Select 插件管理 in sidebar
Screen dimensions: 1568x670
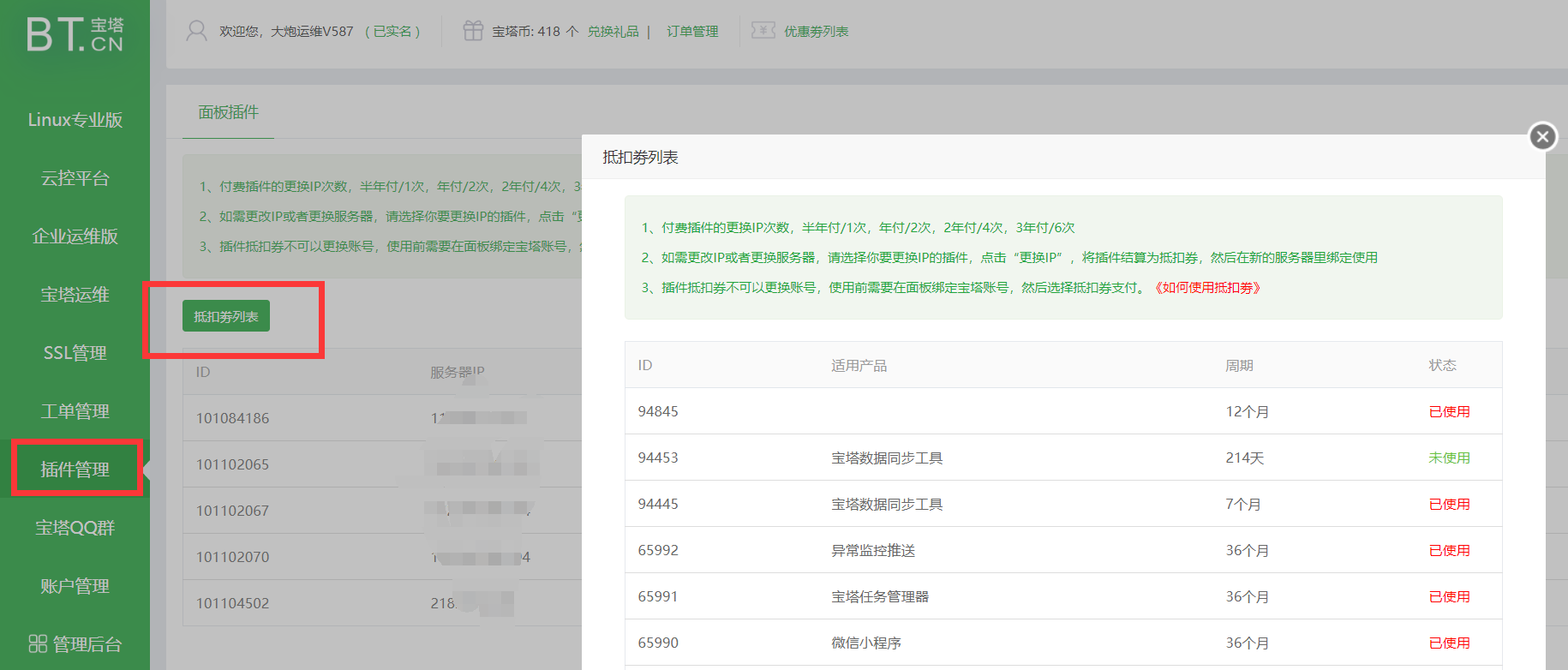point(75,470)
